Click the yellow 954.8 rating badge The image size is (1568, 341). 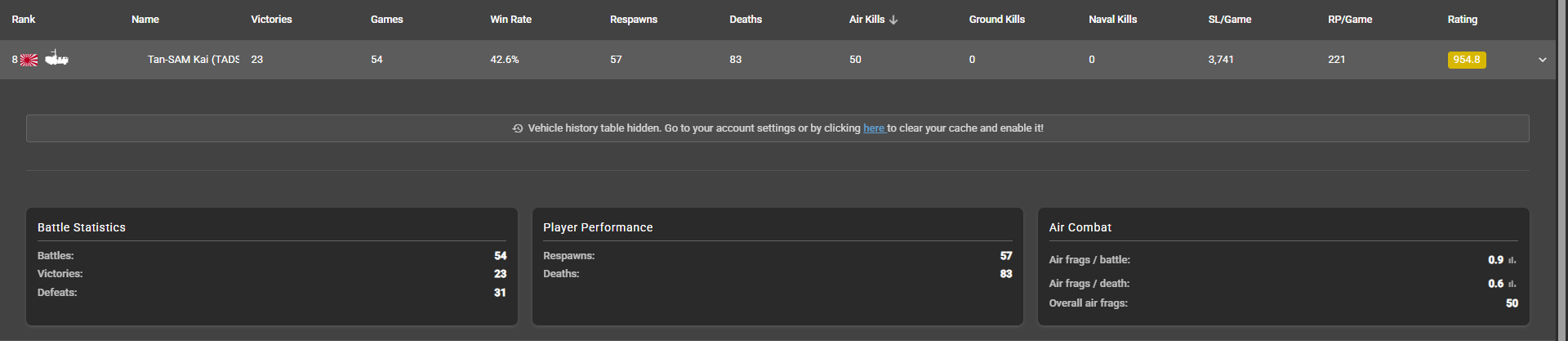pos(1467,60)
